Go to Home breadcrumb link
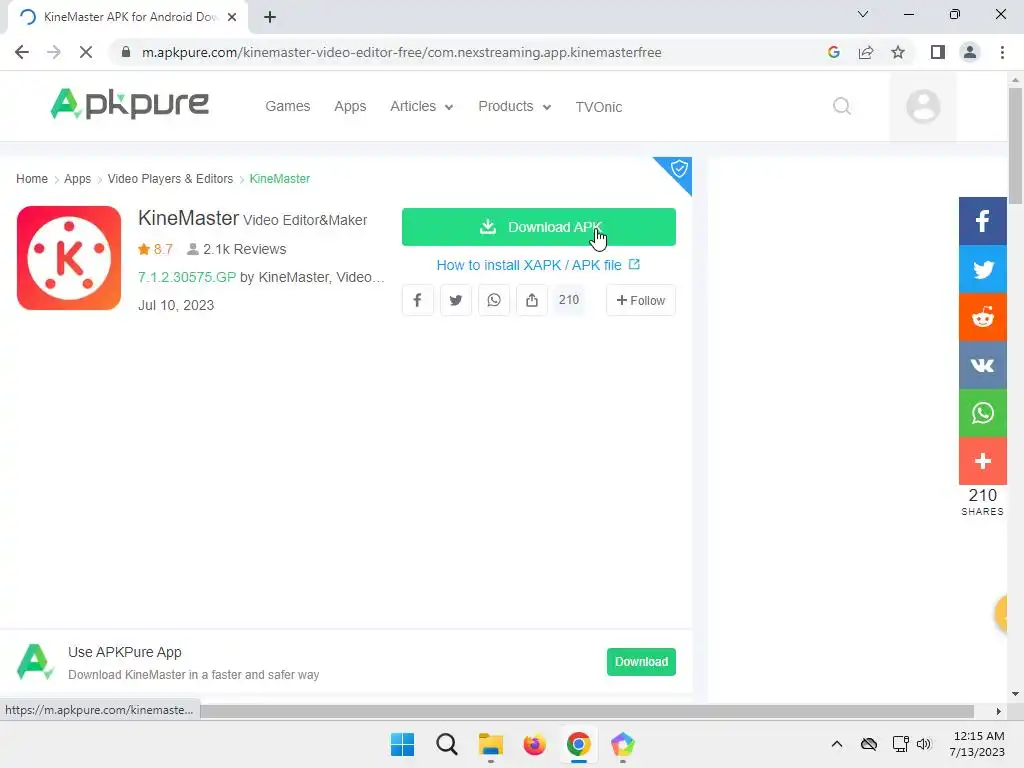 (32, 179)
